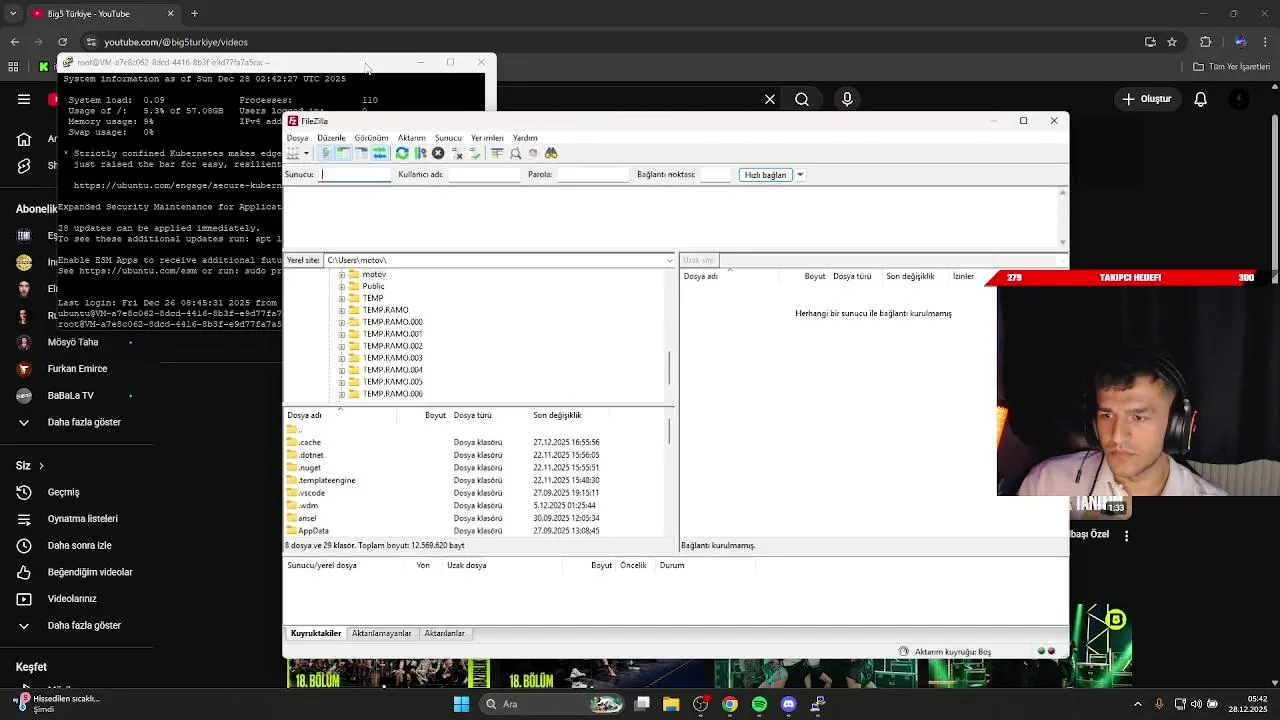Click the YouTube Oluştur button
This screenshot has height=720, width=1280.
(x=1147, y=99)
